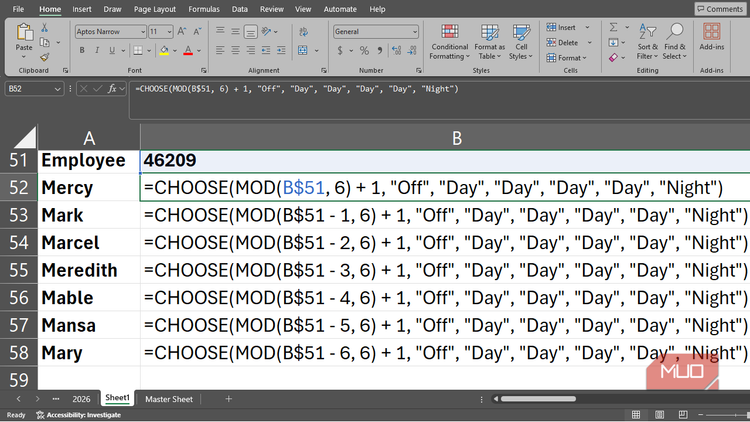Image resolution: width=750 pixels, height=422 pixels.
Task: Switch to the Formulas ribbon tab
Action: point(204,9)
